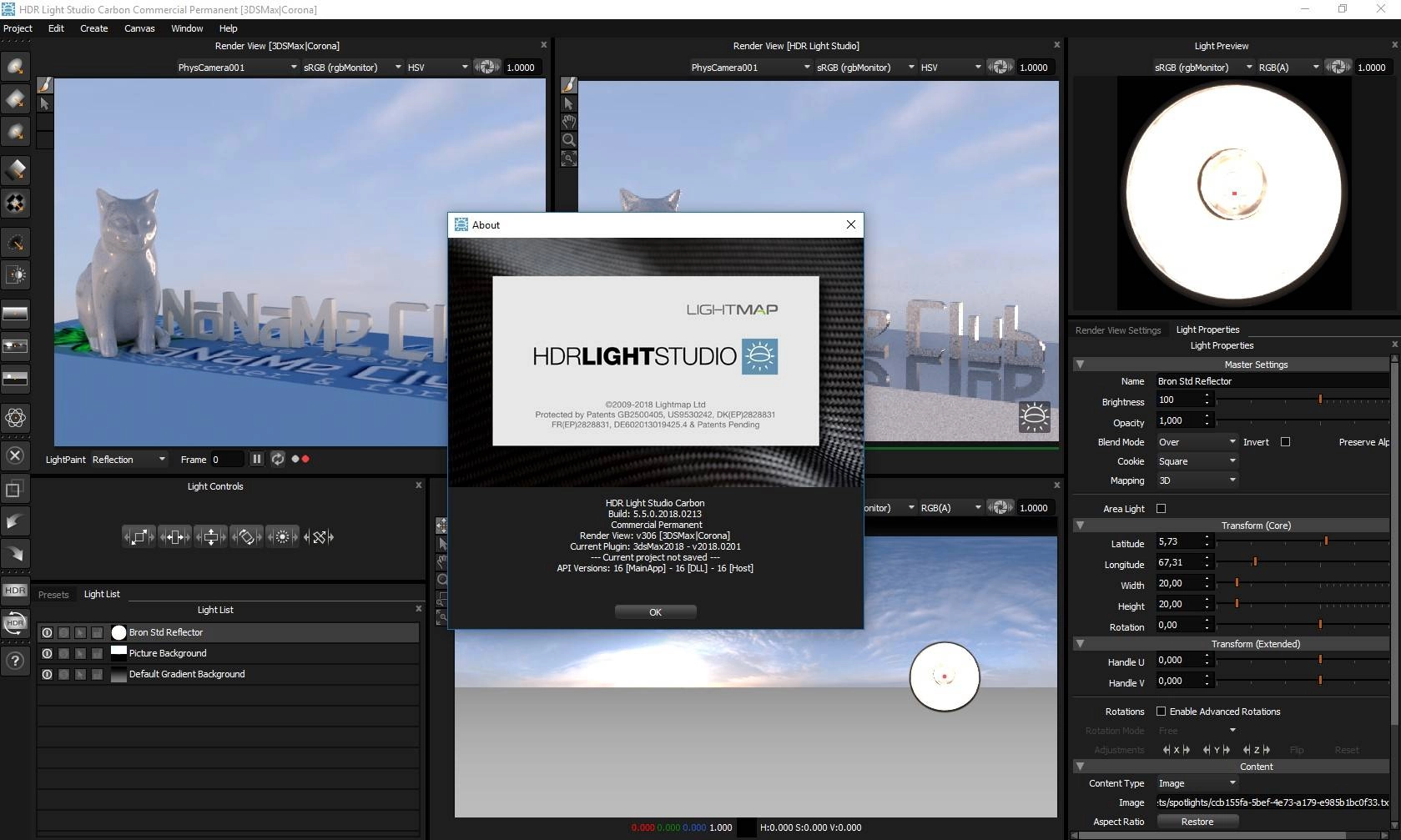Select the hand pan tool in HDR Light Studio view
Image resolution: width=1401 pixels, height=840 pixels.
[568, 122]
